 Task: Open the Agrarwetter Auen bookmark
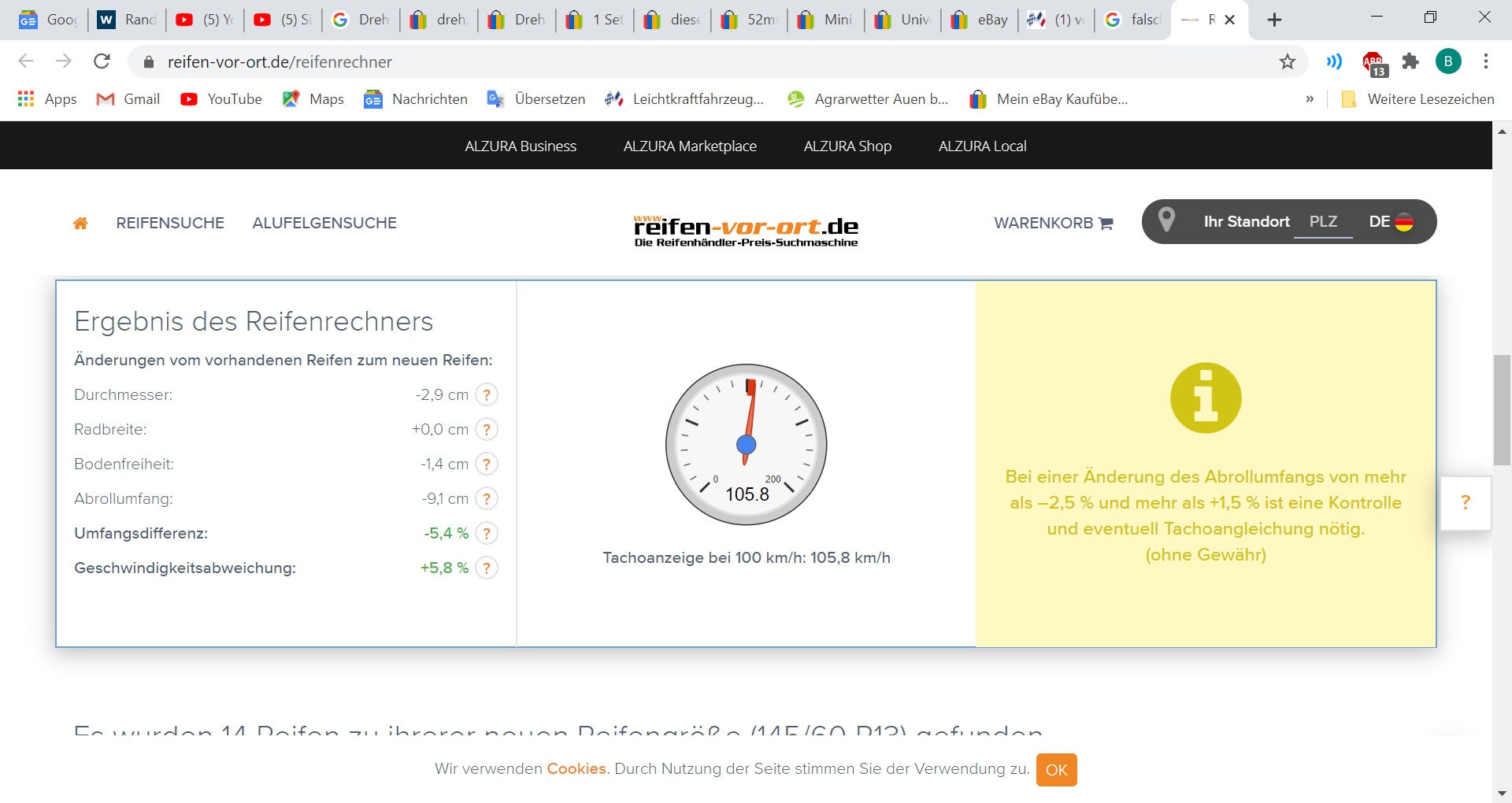[x=868, y=99]
